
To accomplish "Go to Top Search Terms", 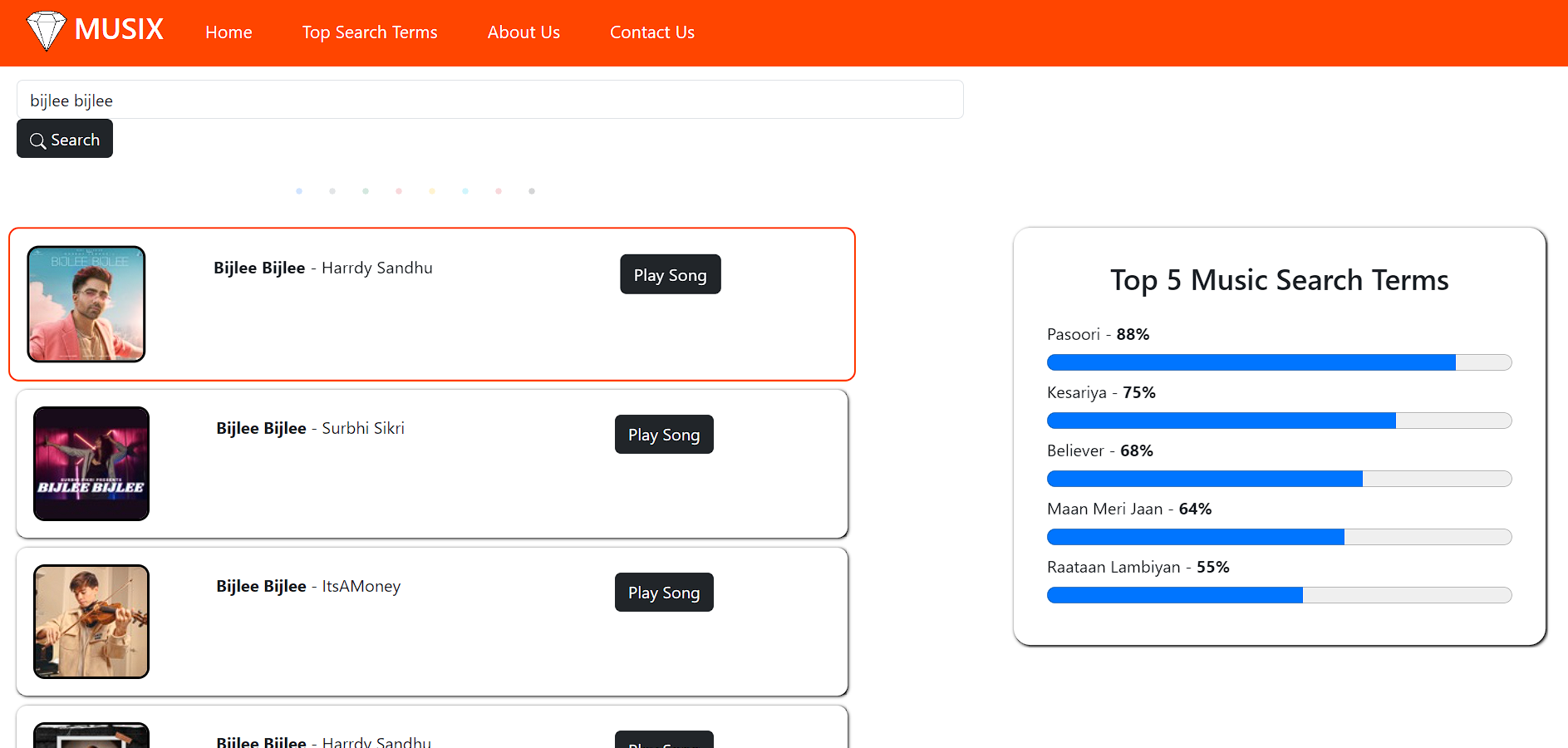I will [x=370, y=32].
